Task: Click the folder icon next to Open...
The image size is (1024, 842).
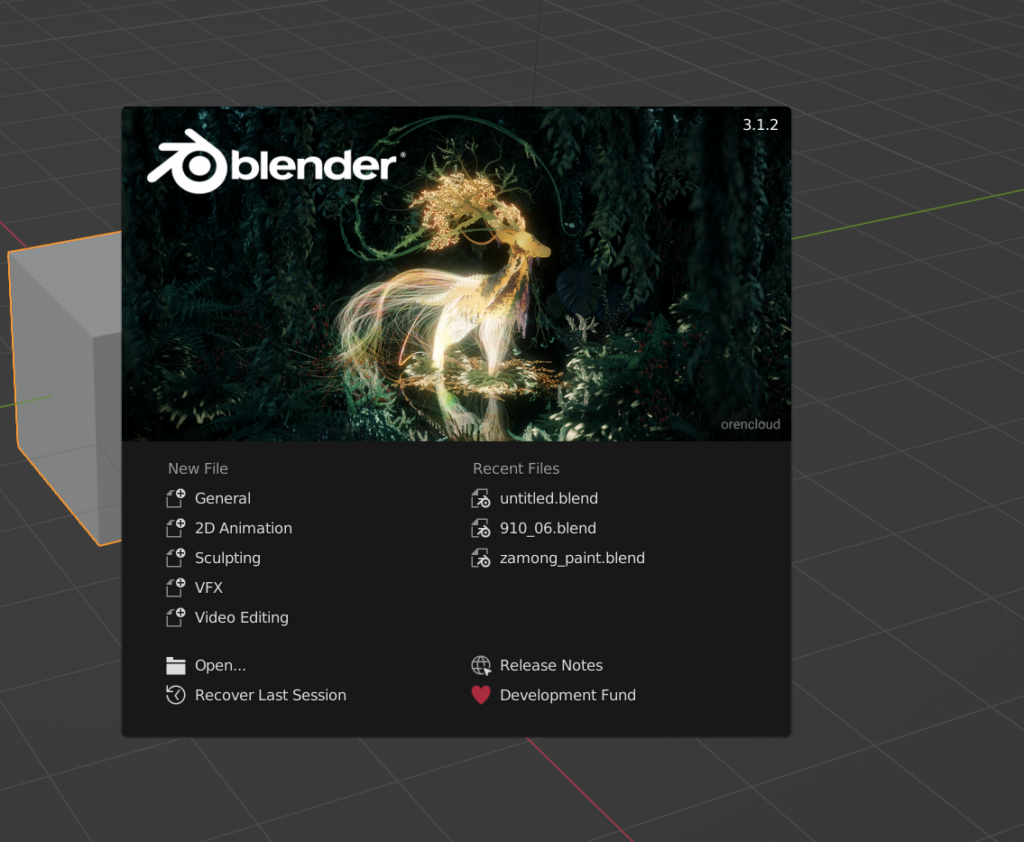Action: (x=176, y=666)
